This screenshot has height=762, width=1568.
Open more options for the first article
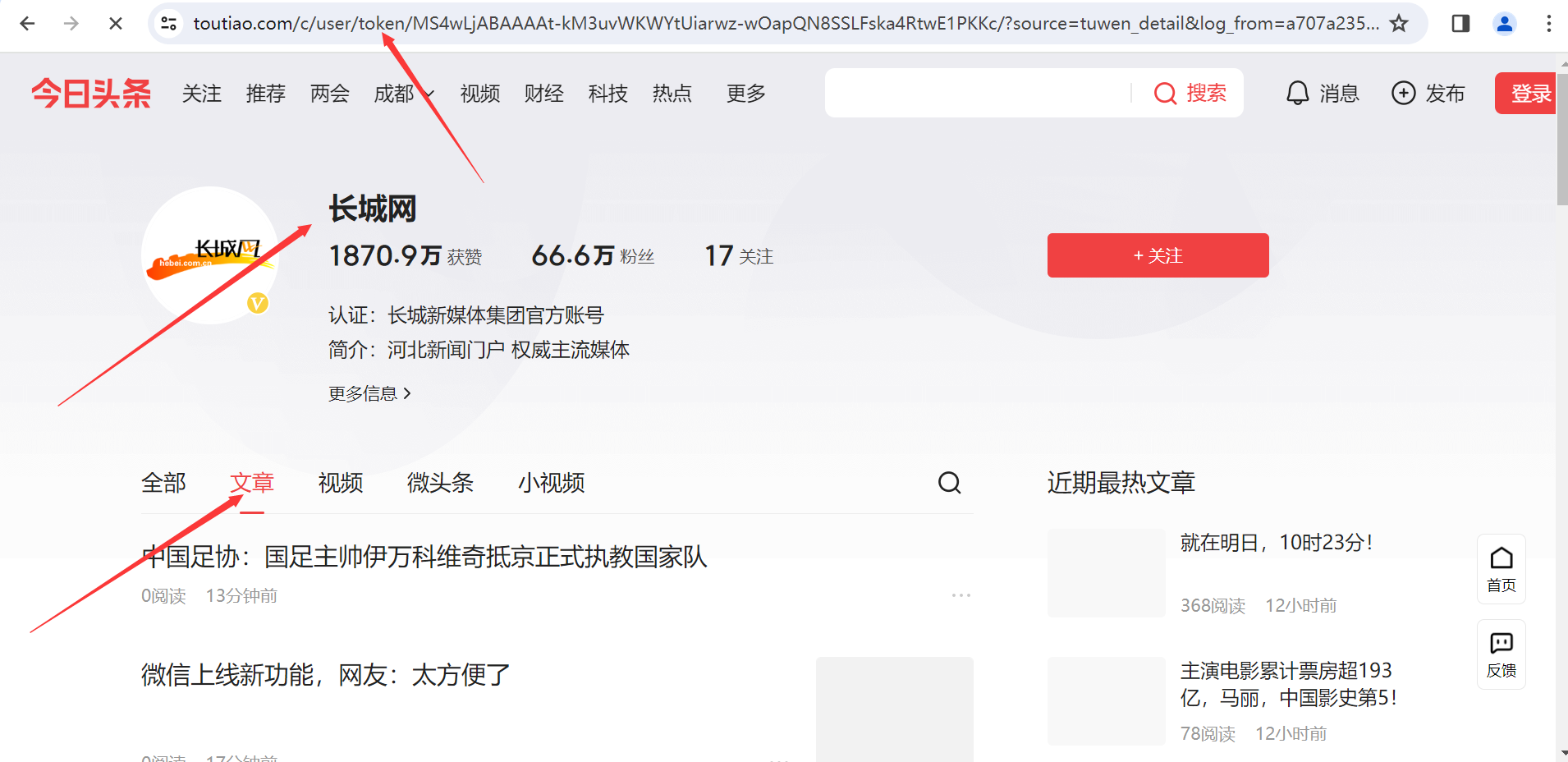[x=961, y=595]
